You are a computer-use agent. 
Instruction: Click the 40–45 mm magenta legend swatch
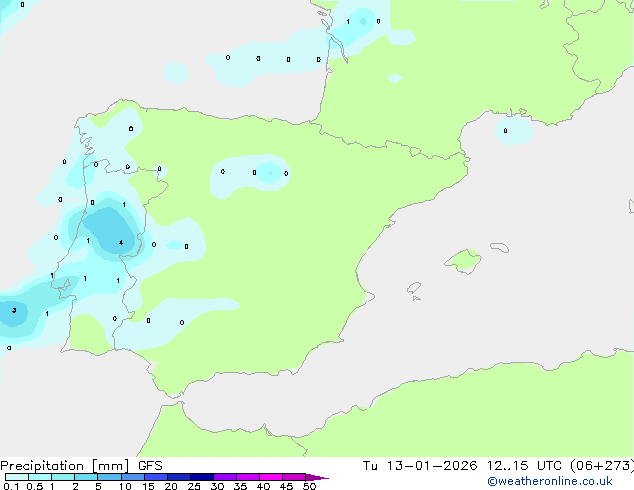[271, 477]
